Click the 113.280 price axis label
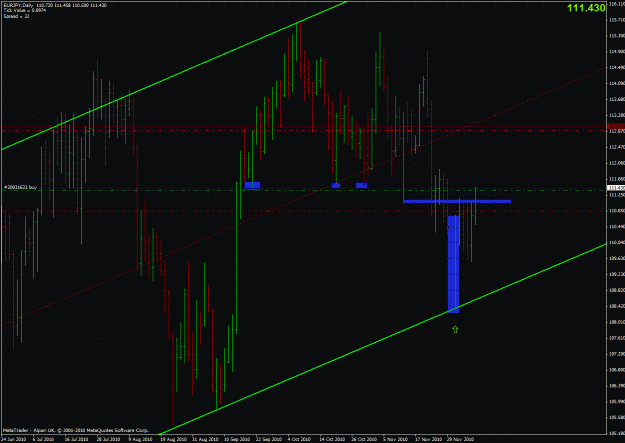This screenshot has height=443, width=625. pyautogui.click(x=617, y=115)
